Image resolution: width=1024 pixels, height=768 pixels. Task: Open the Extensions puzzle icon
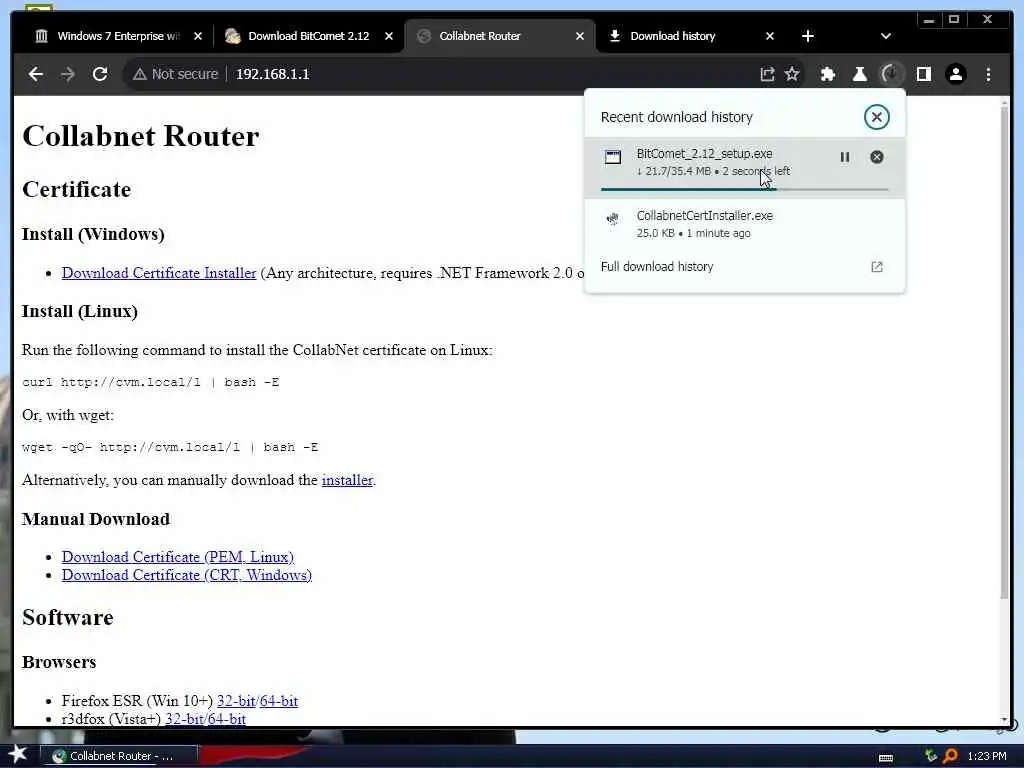point(827,74)
